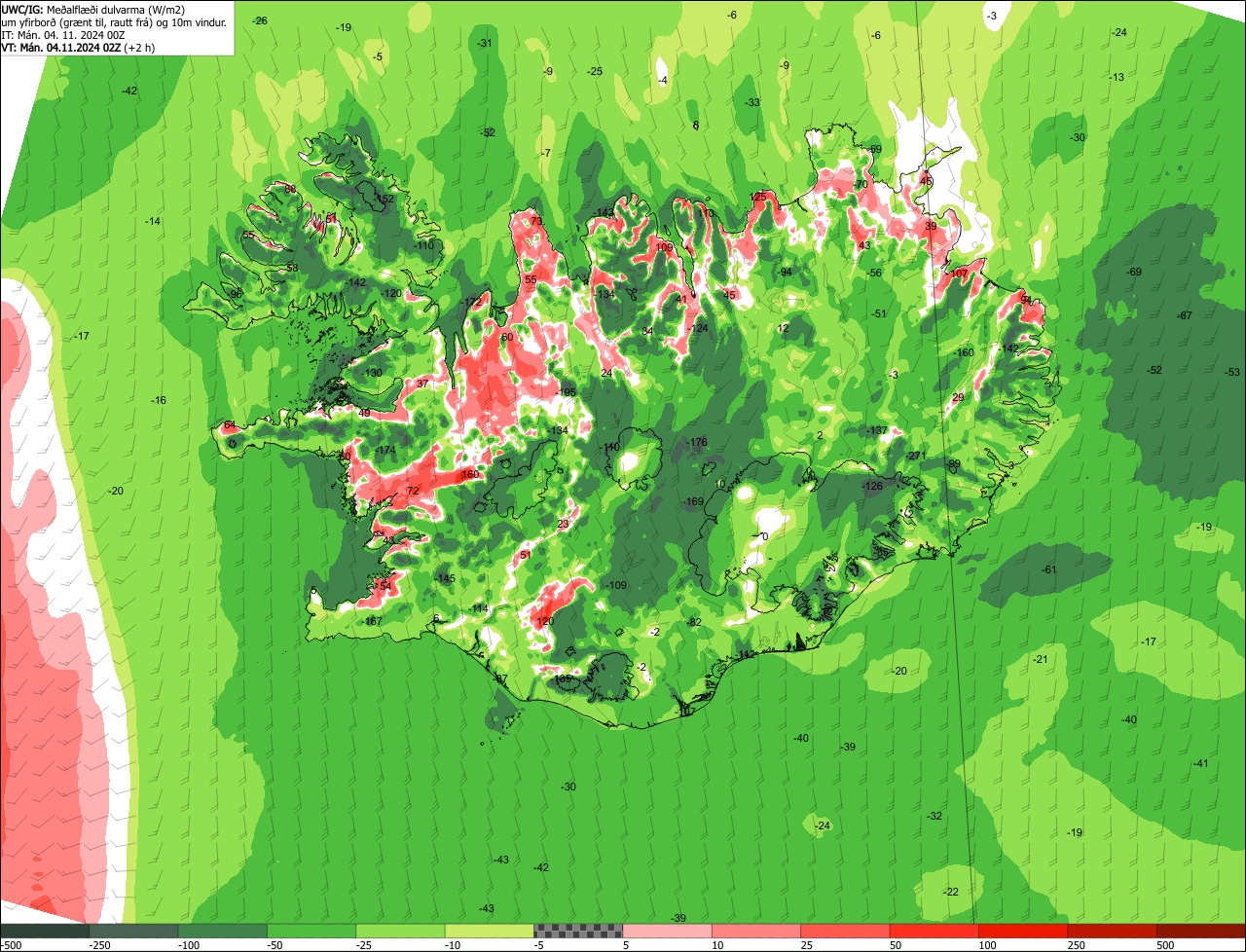1246x952 pixels.
Task: Click the '-50' legend tick label
Action: [x=275, y=945]
